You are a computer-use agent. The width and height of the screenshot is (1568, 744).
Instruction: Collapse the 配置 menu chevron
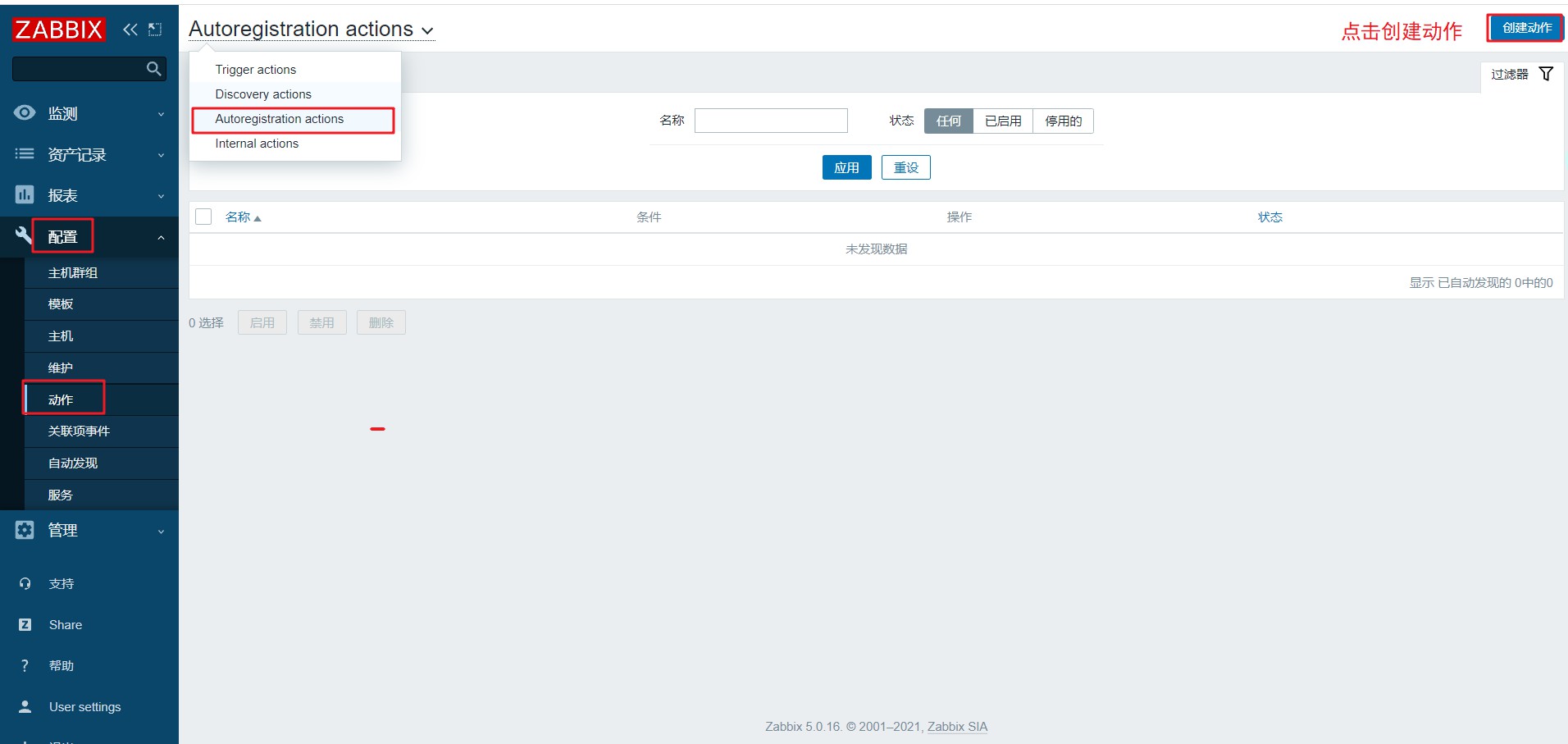coord(161,237)
